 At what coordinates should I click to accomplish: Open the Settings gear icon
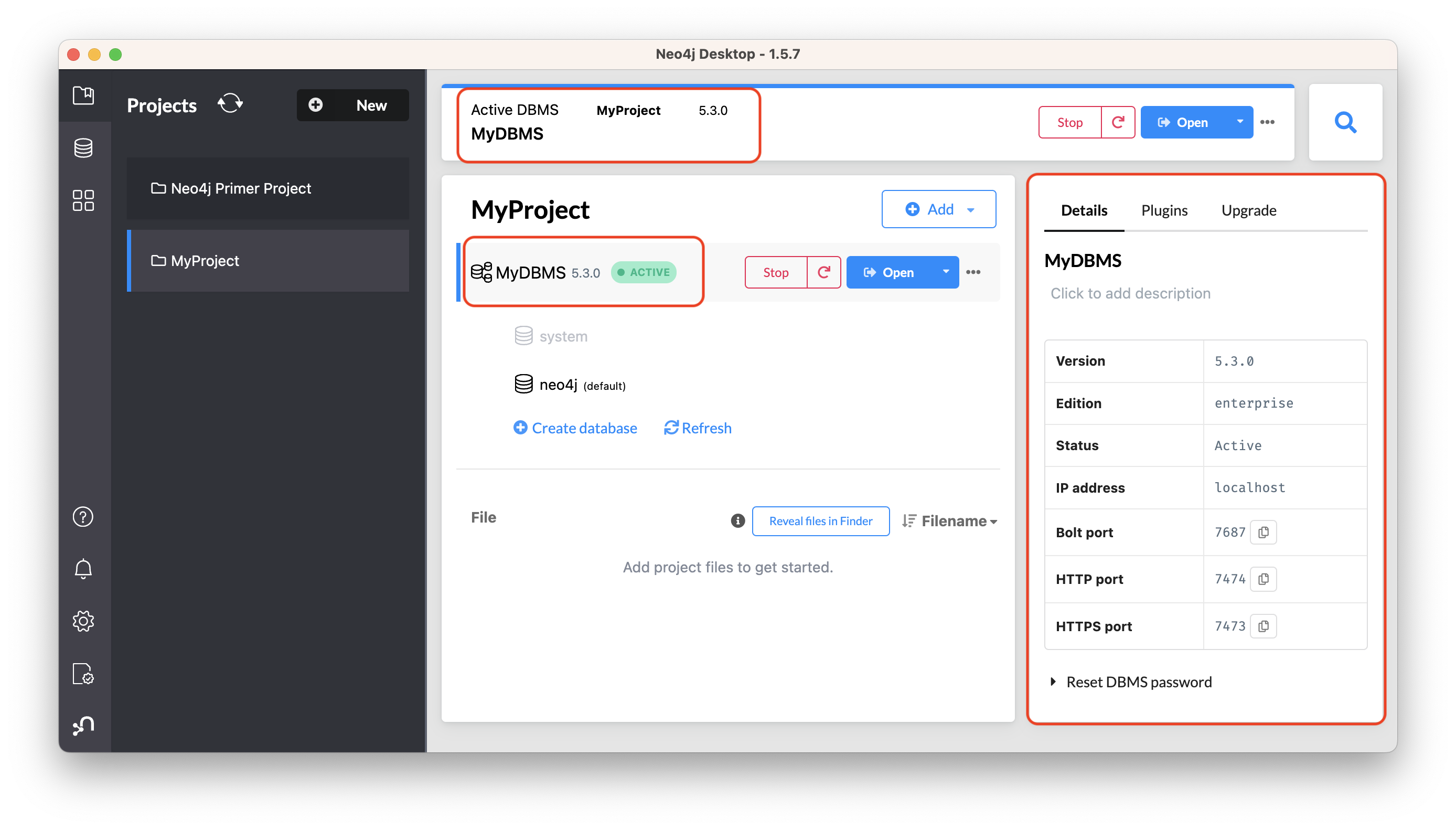(83, 621)
